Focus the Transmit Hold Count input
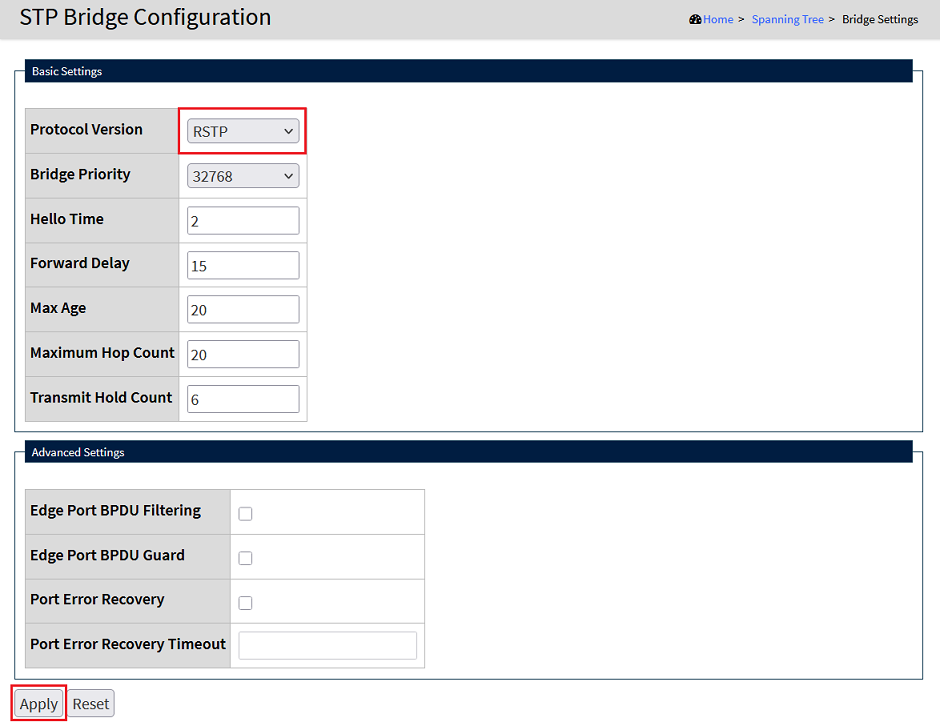Image resolution: width=940 pixels, height=726 pixels. 243,399
